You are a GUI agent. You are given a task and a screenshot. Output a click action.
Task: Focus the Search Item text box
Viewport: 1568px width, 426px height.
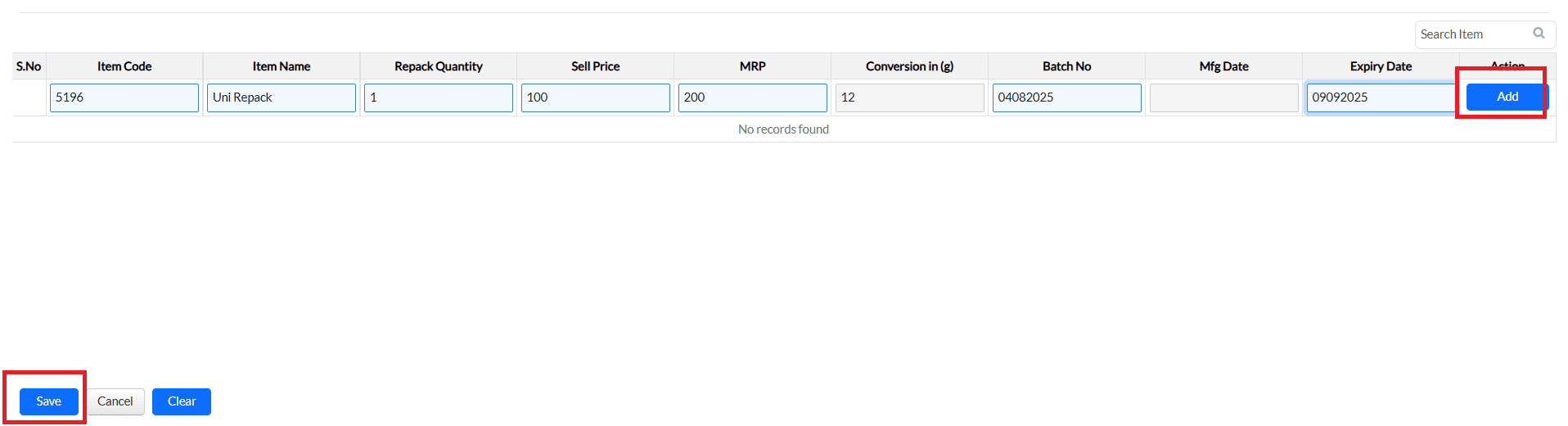tap(1473, 34)
